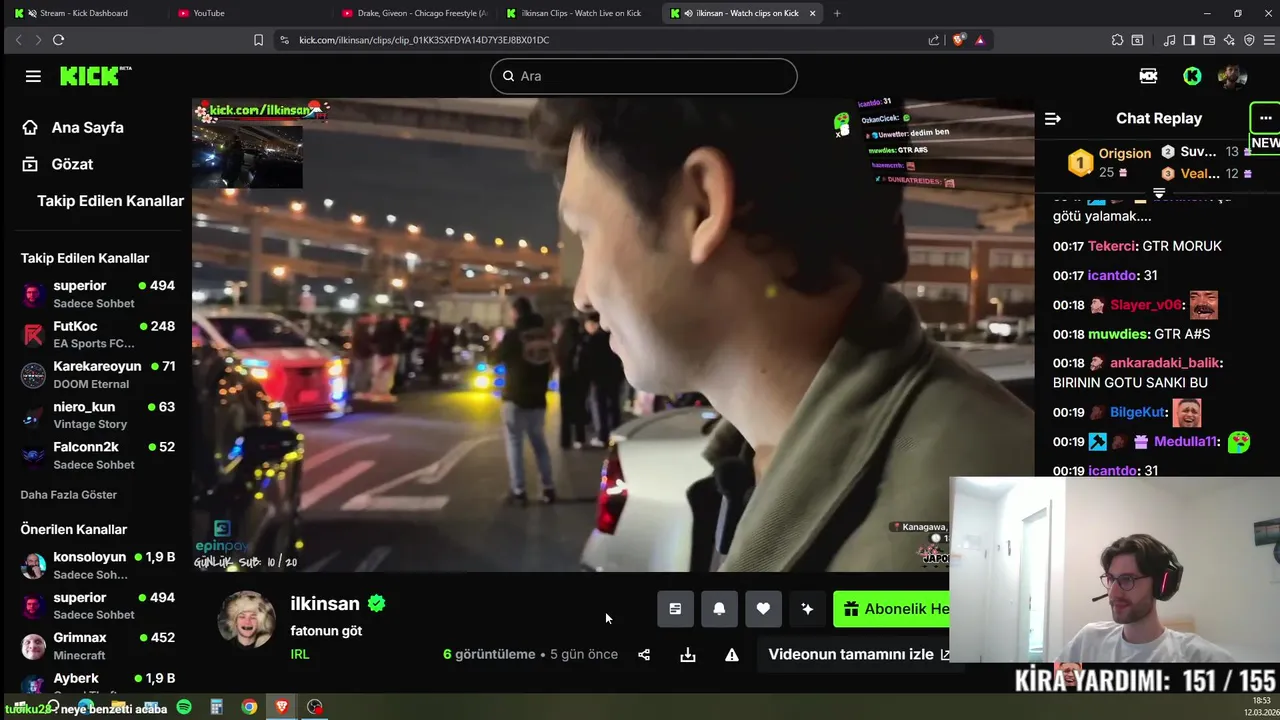Viewport: 1280px width, 720px height.
Task: Open MX icon in Kick header
Action: pyautogui.click(x=1148, y=76)
